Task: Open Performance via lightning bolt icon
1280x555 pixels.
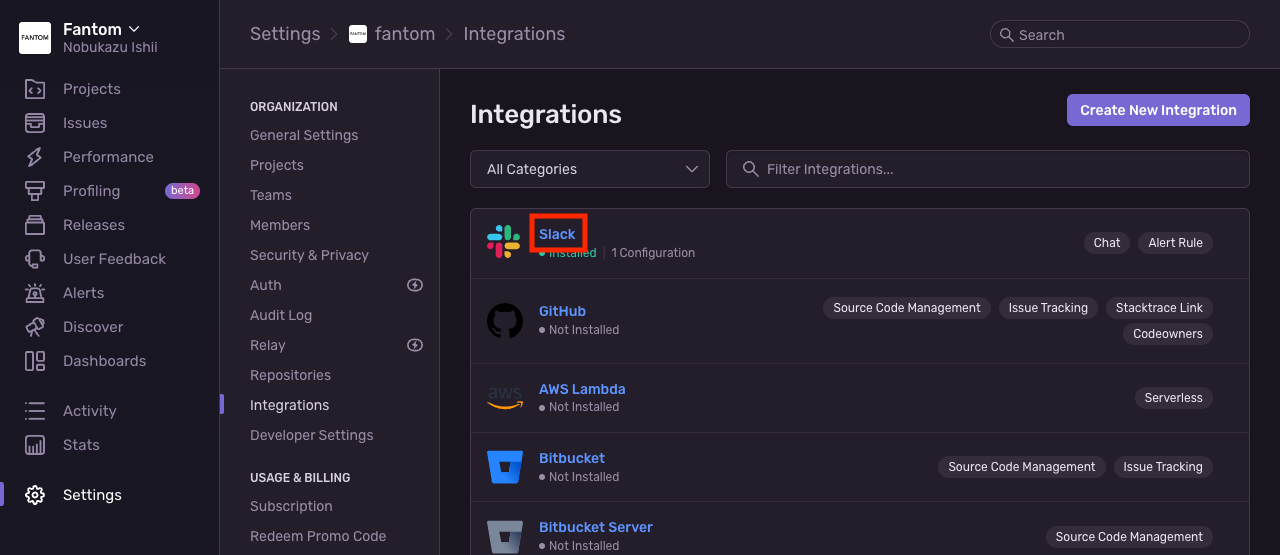Action: [x=35, y=157]
